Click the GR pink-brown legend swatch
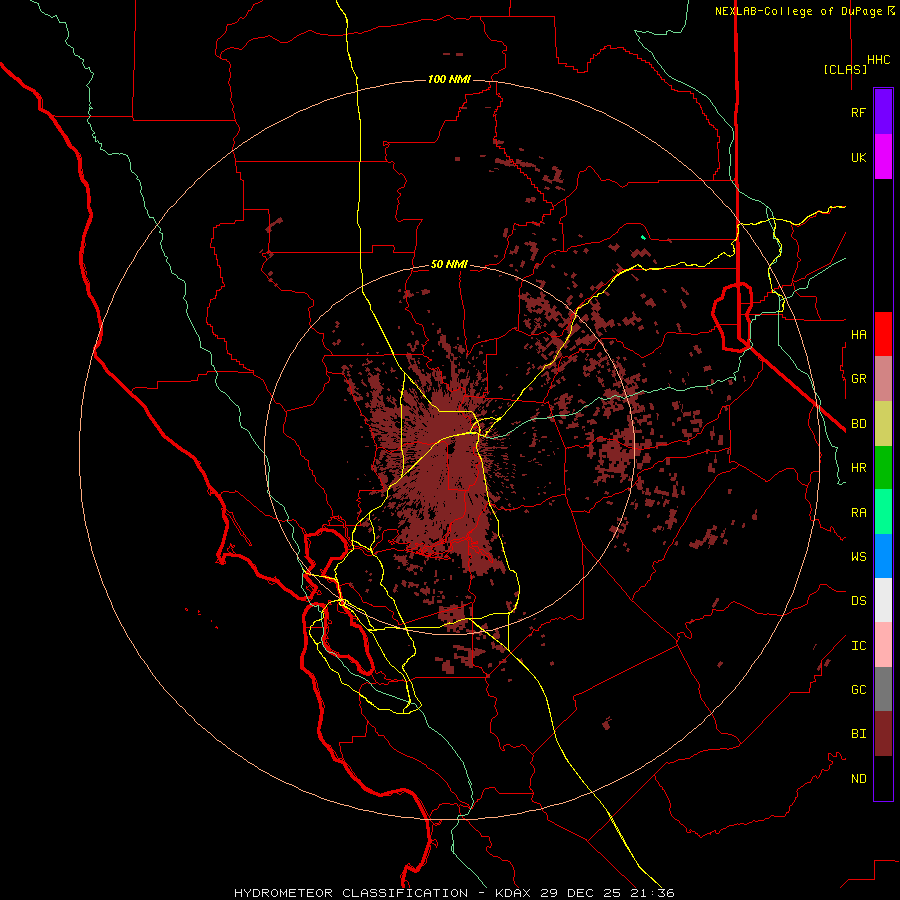 883,379
